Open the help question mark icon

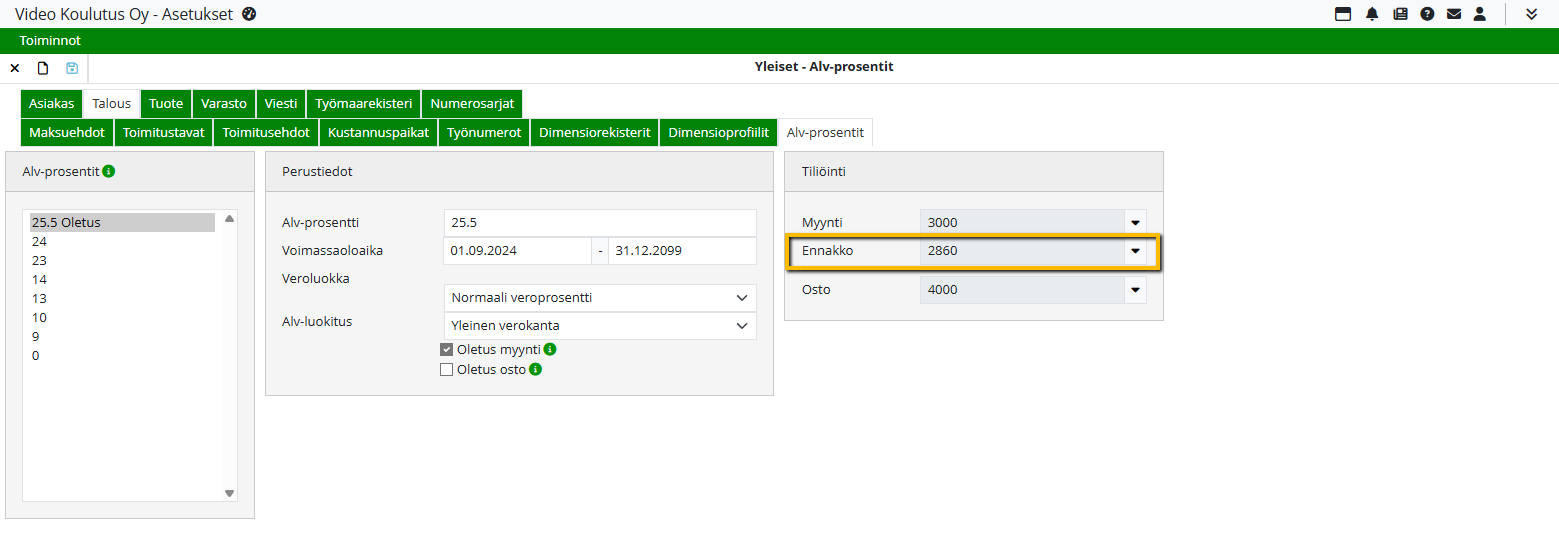[x=1427, y=14]
